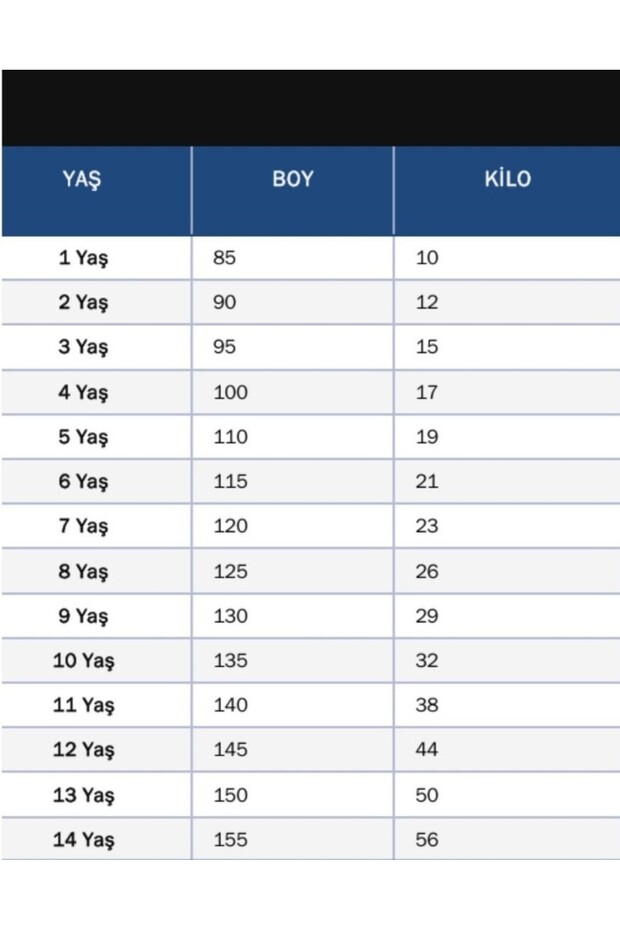Screen dimensions: 620x930
Task: Click height value 125 in the 8 Yaş row
Action: click(230, 571)
